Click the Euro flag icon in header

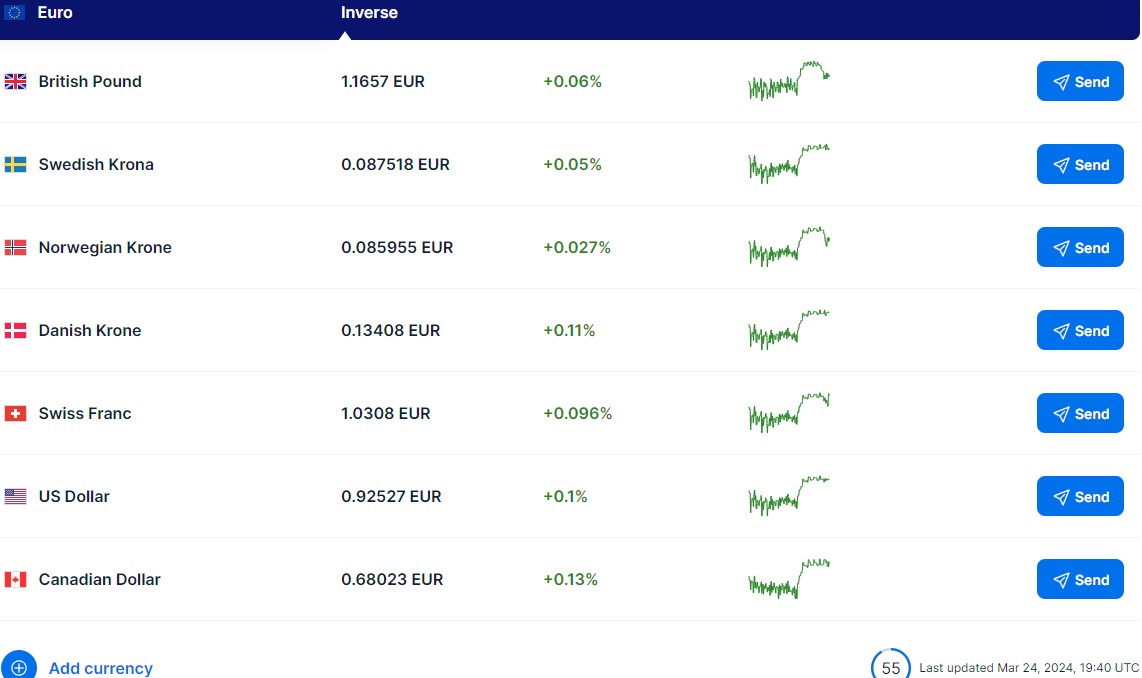[x=15, y=13]
